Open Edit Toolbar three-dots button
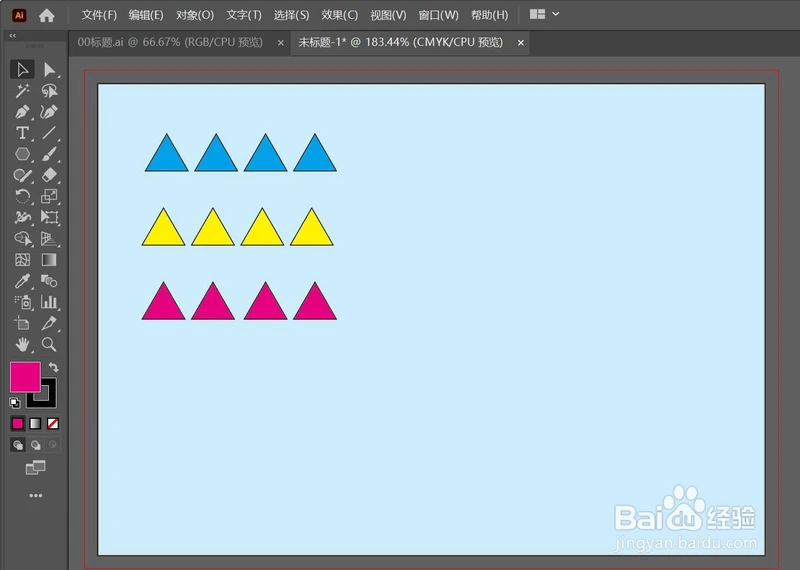This screenshot has width=800, height=570. tap(36, 495)
